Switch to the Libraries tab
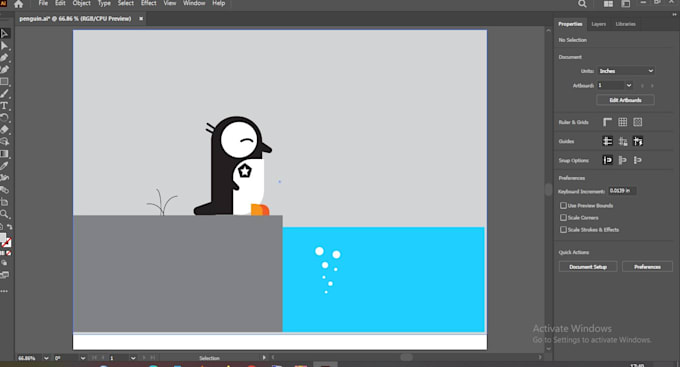This screenshot has width=680, height=367. pyautogui.click(x=625, y=24)
